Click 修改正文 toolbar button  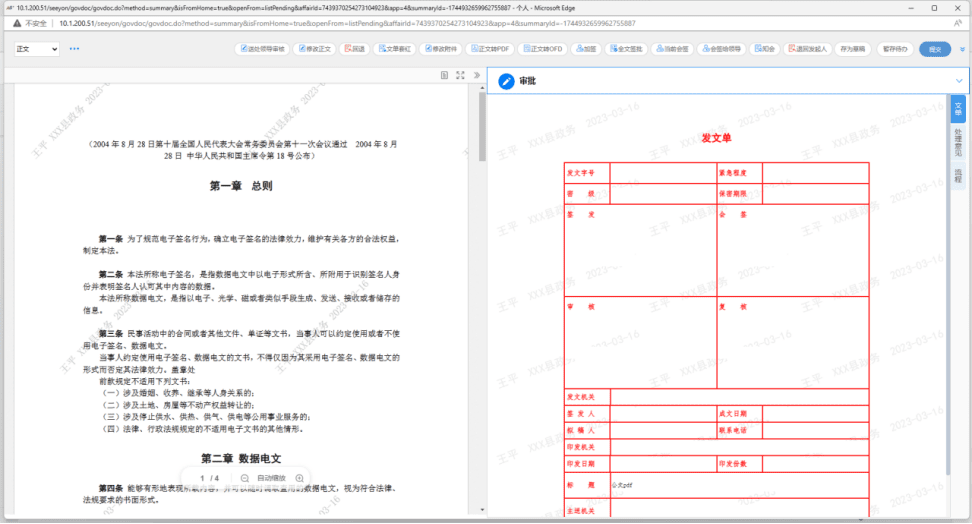point(315,49)
